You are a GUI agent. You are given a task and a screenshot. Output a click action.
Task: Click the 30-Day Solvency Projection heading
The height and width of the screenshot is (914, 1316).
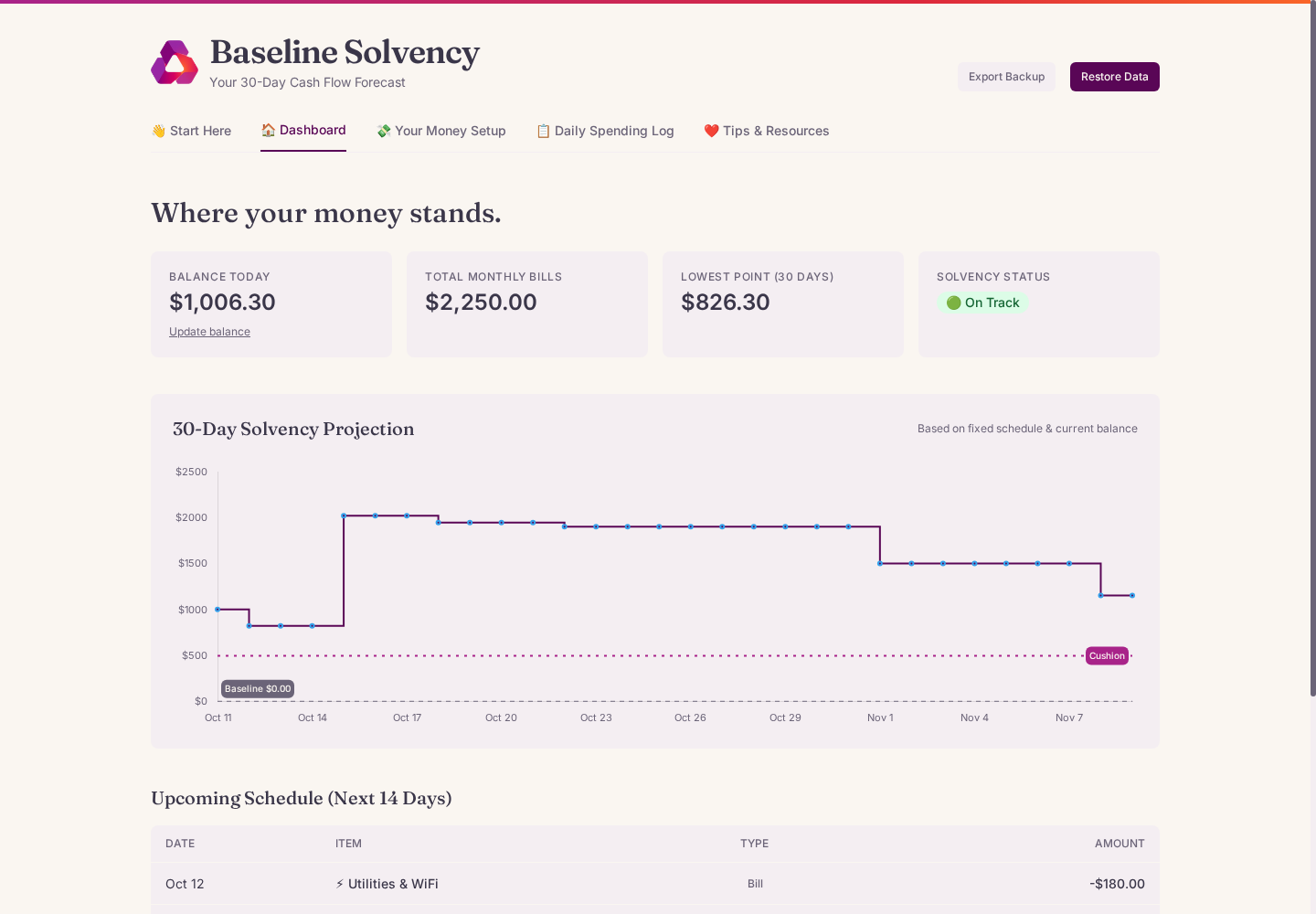pyautogui.click(x=293, y=429)
